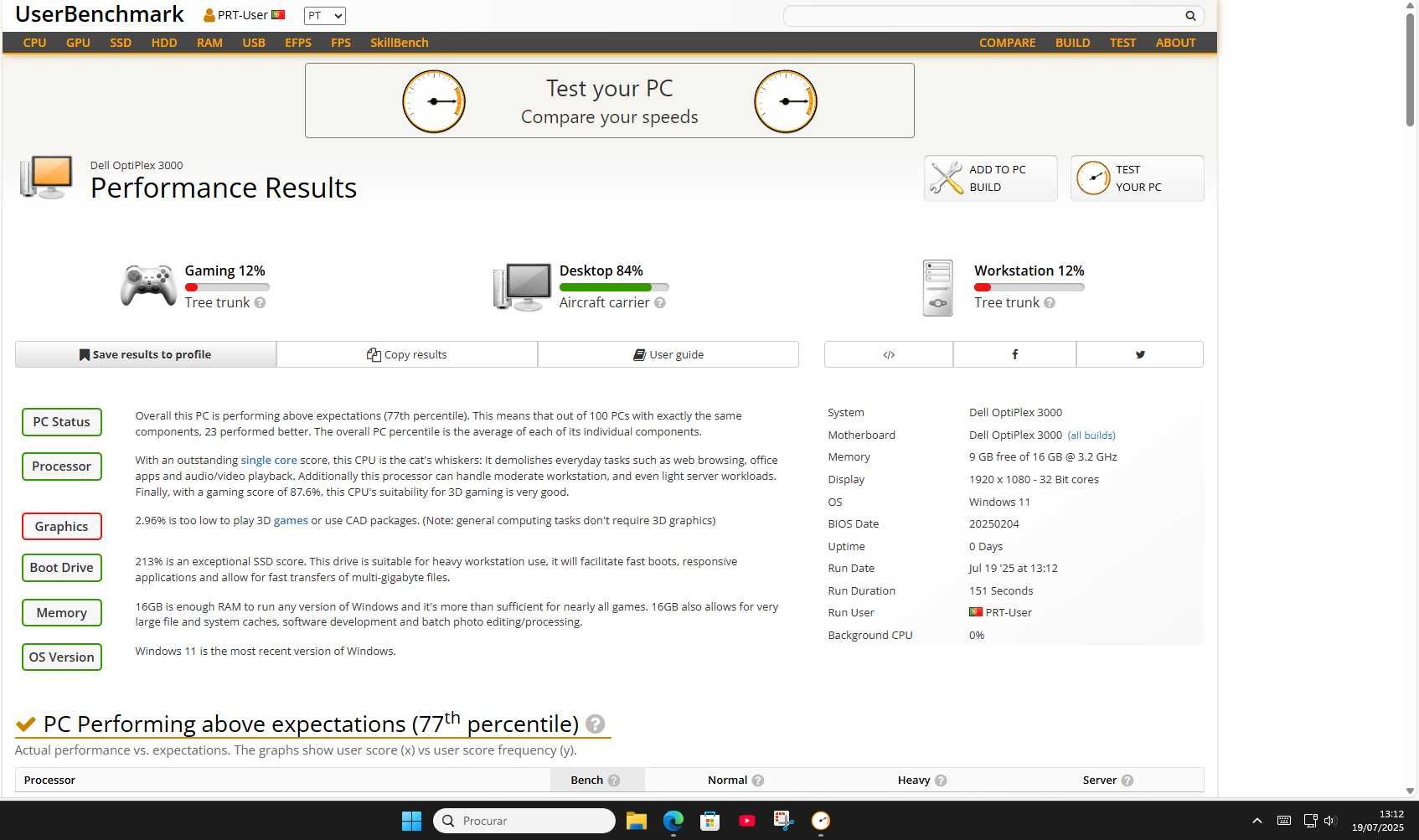Click the Desktop monitor icon

[x=522, y=286]
